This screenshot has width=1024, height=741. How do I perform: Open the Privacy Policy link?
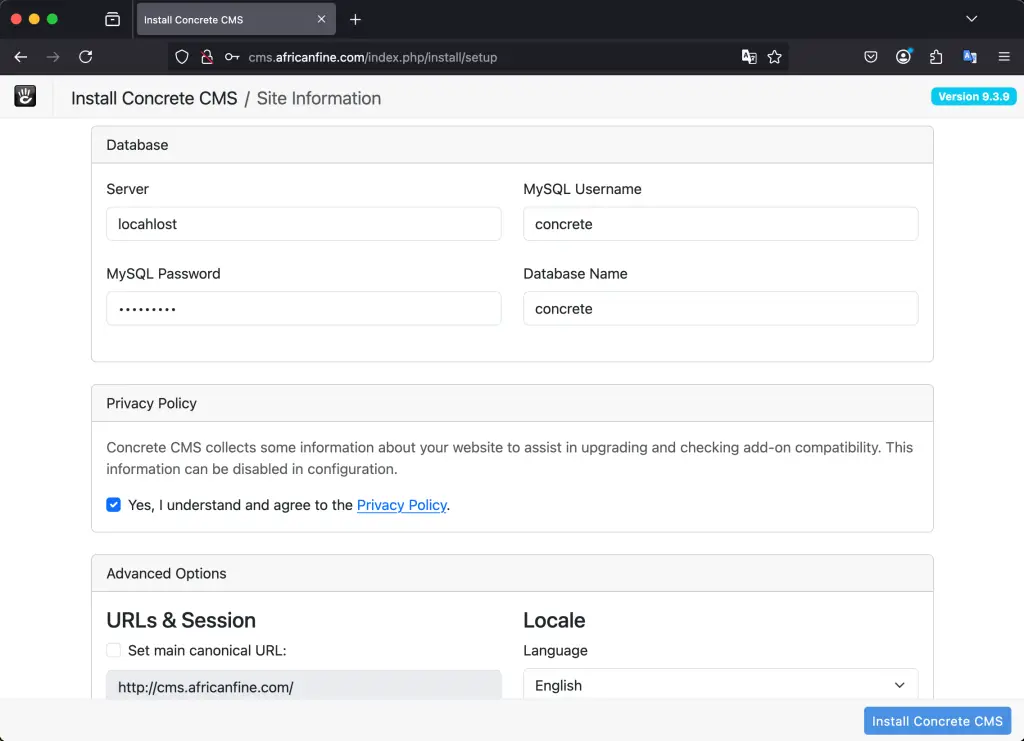point(401,505)
